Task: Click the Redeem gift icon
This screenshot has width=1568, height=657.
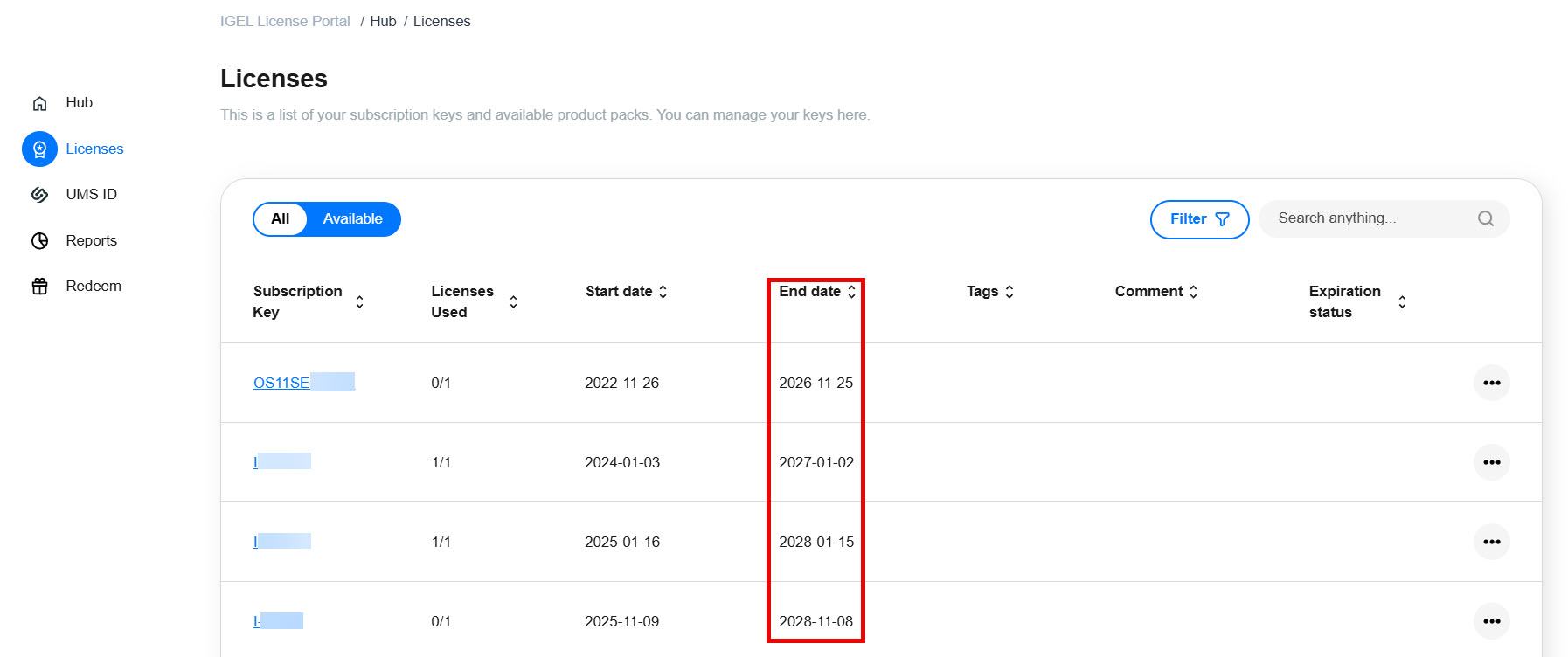Action: [x=39, y=287]
